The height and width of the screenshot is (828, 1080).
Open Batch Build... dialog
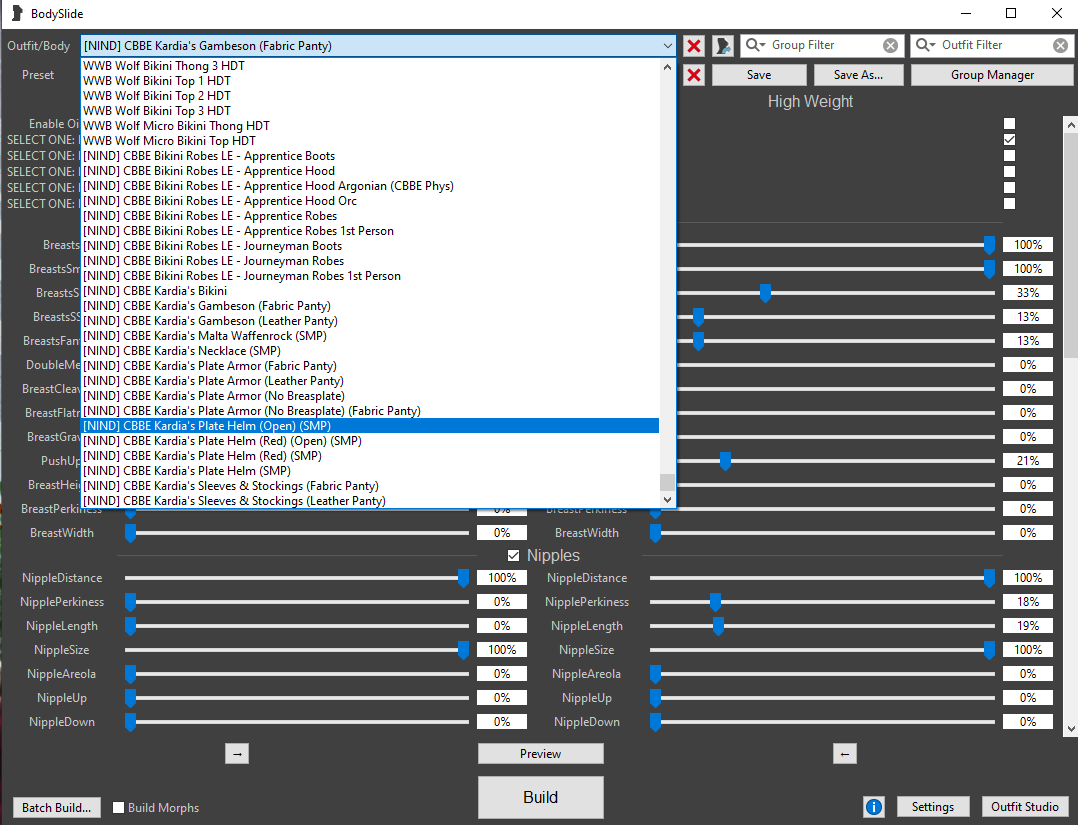(x=56, y=807)
